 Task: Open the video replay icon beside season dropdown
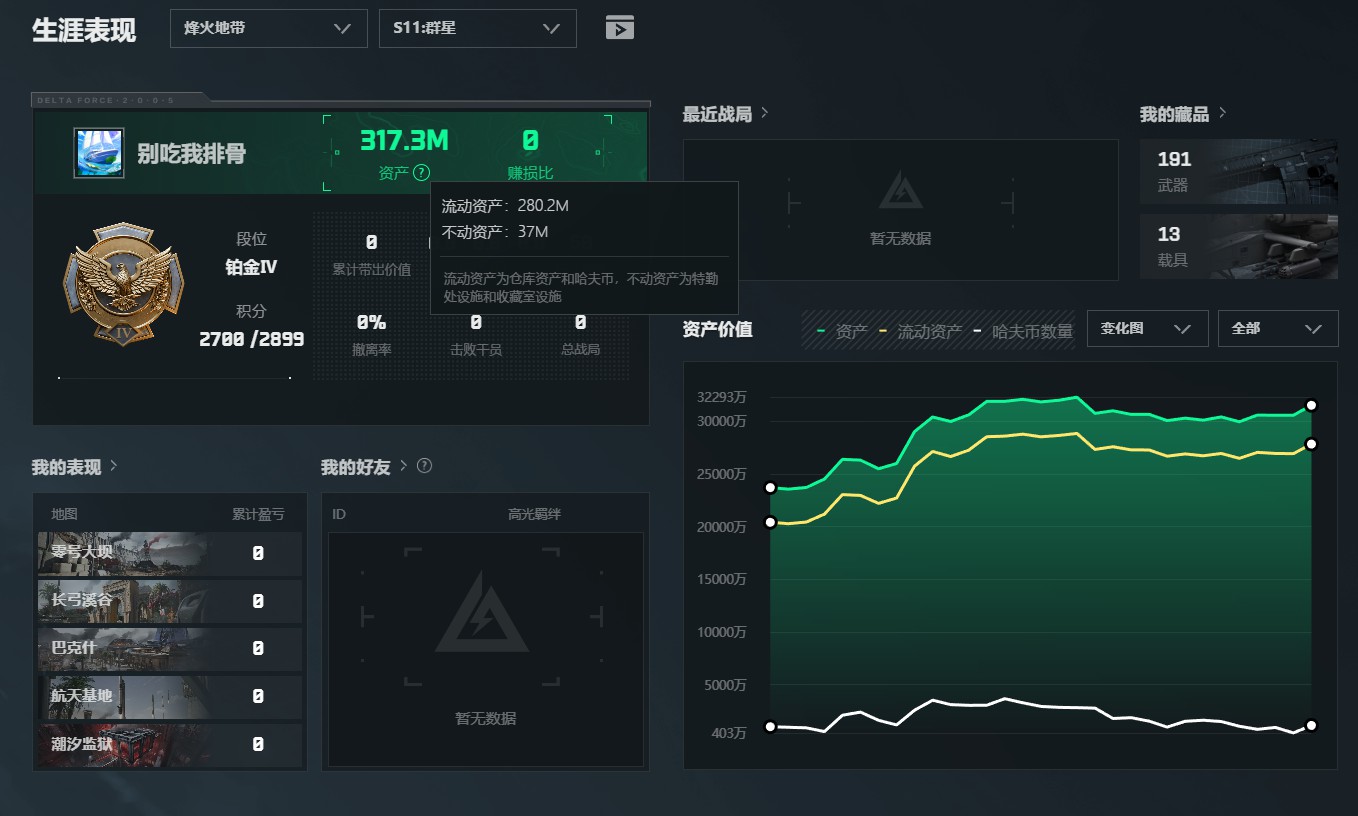(x=620, y=28)
